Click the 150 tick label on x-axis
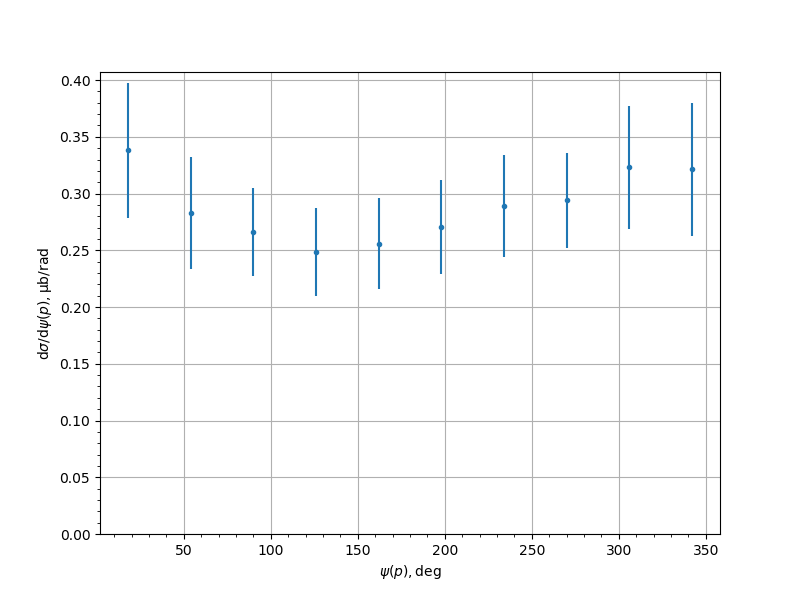Image resolution: width=800 pixels, height=600 pixels. tap(358, 551)
